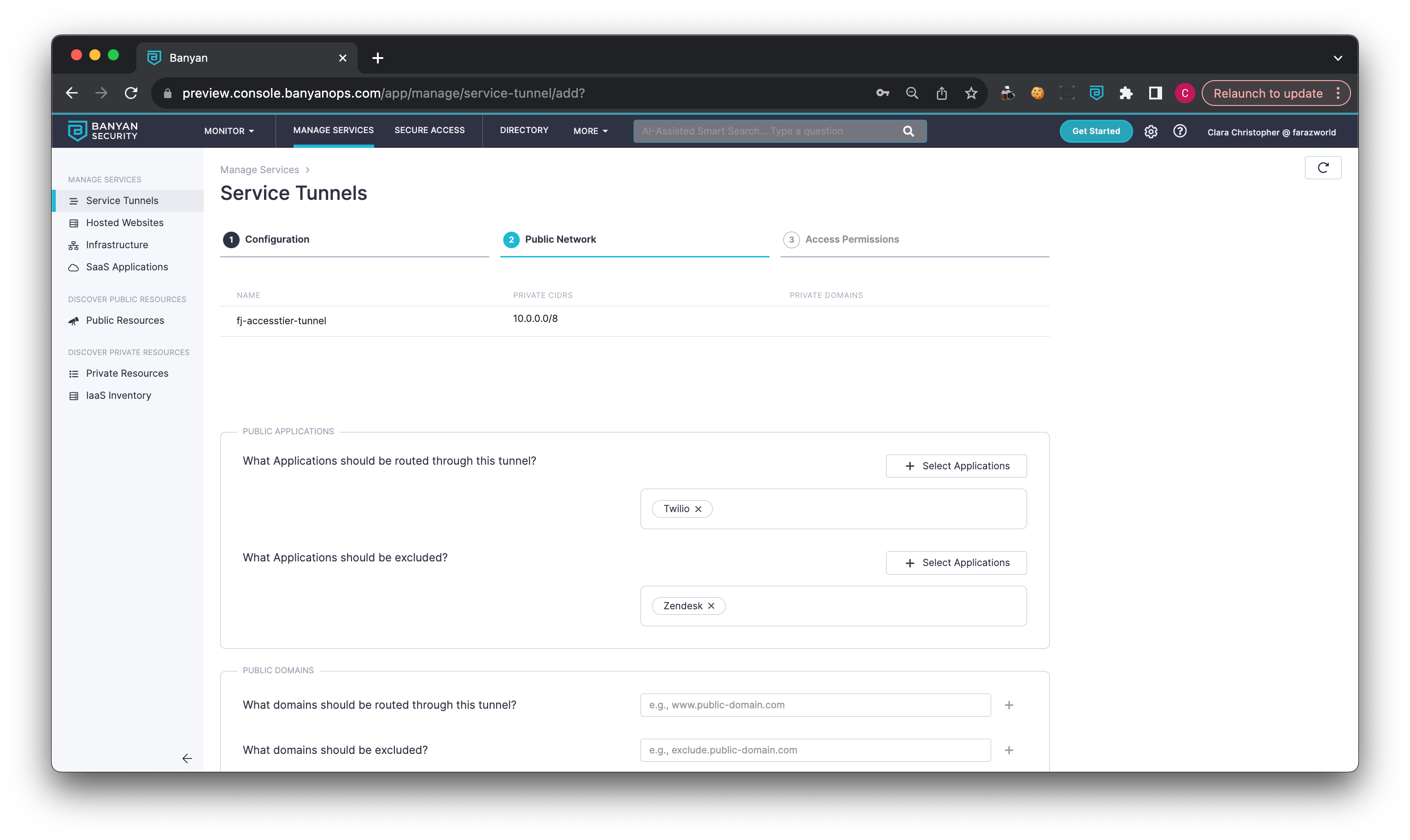Click the 10.0.0.0/8 CIDR value

coord(535,319)
